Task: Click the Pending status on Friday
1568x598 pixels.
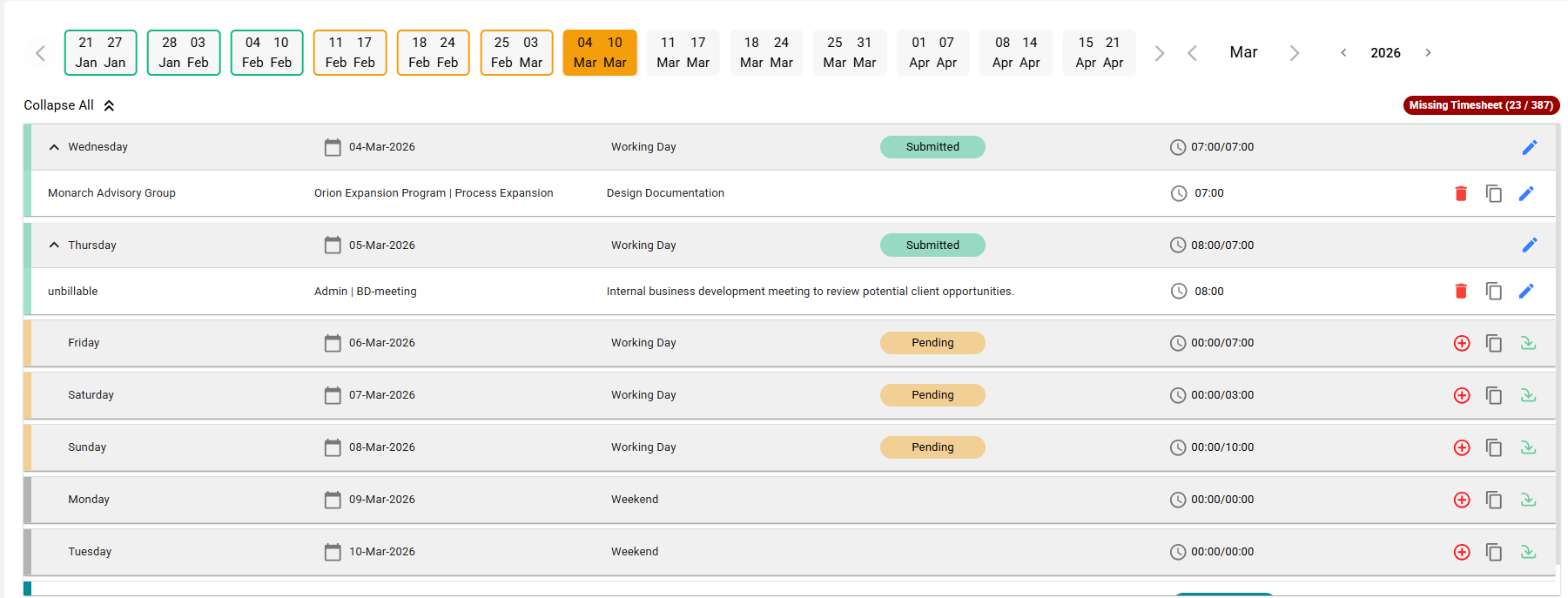Action: [932, 343]
